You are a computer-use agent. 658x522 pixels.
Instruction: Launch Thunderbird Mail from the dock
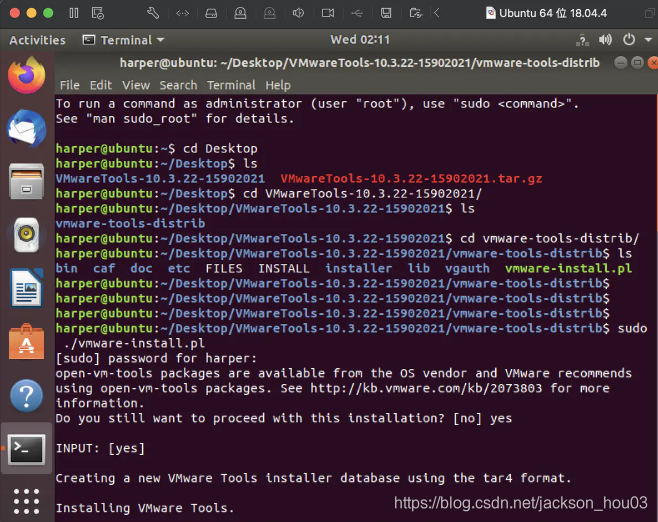click(x=26, y=128)
